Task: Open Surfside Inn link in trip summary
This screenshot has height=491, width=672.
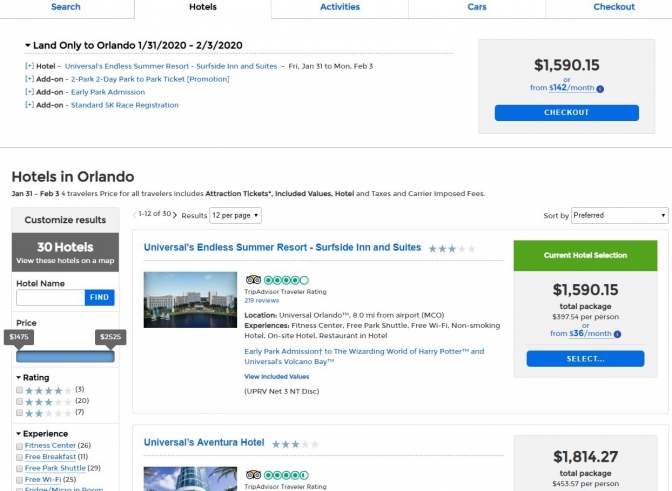Action: point(171,66)
